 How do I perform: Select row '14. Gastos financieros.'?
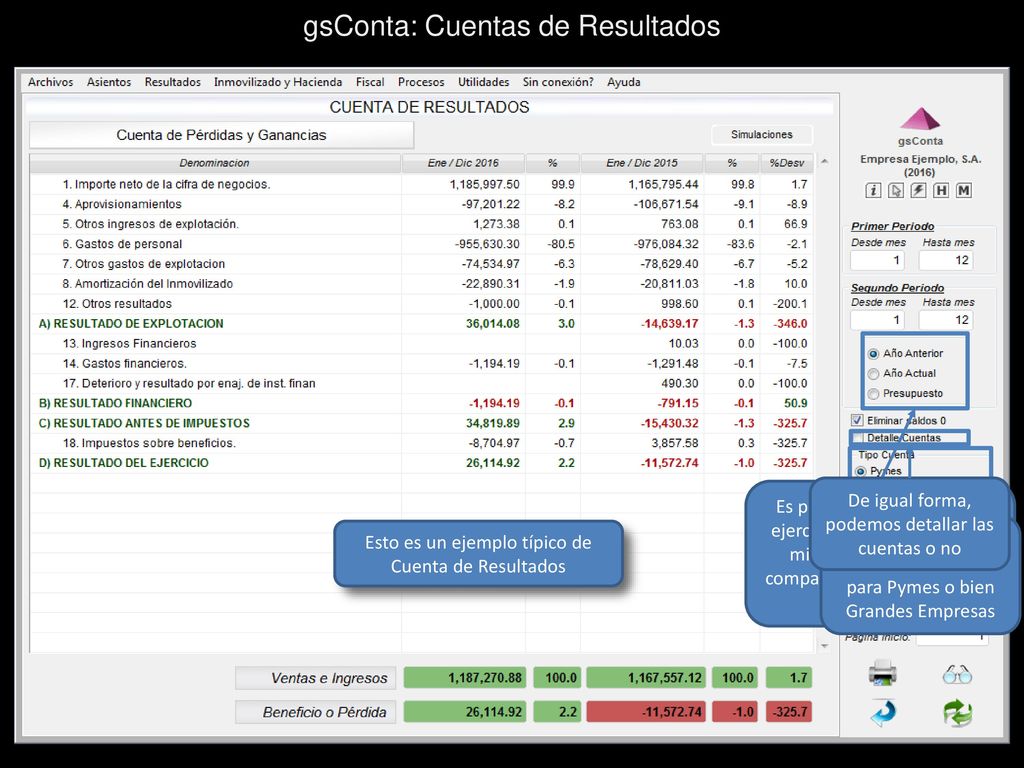421,364
